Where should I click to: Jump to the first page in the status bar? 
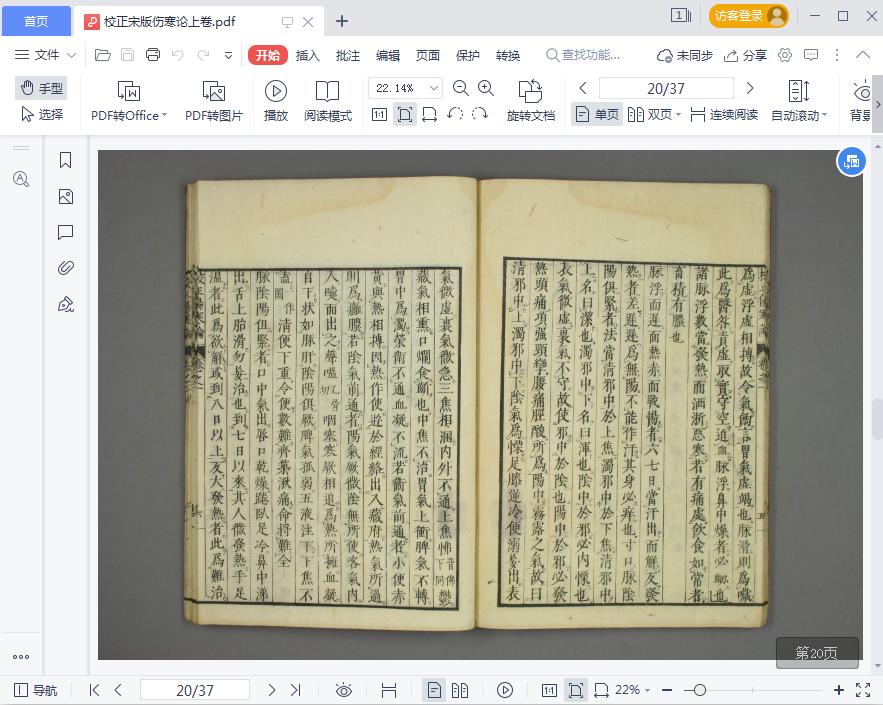[95, 690]
